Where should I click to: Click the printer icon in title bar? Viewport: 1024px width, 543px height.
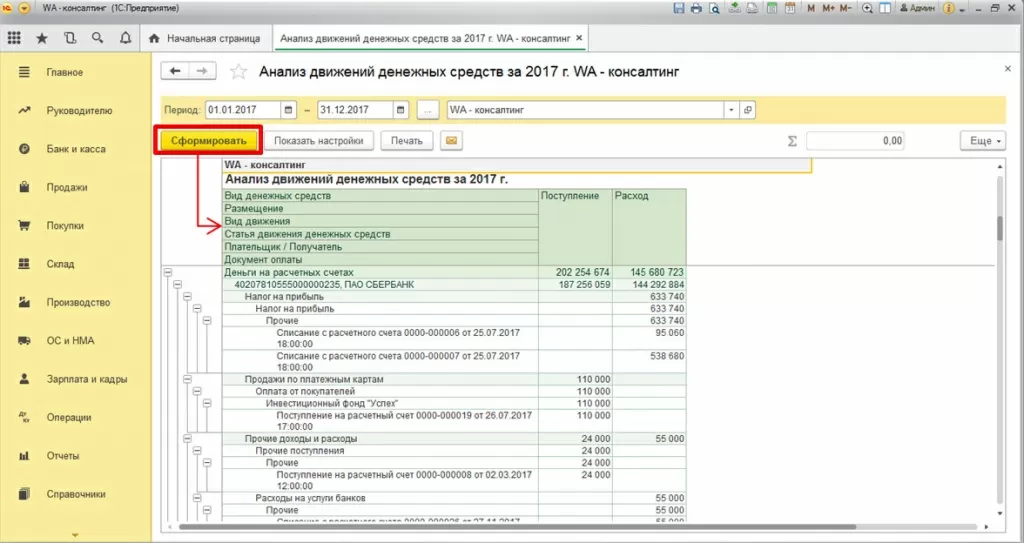coord(696,8)
